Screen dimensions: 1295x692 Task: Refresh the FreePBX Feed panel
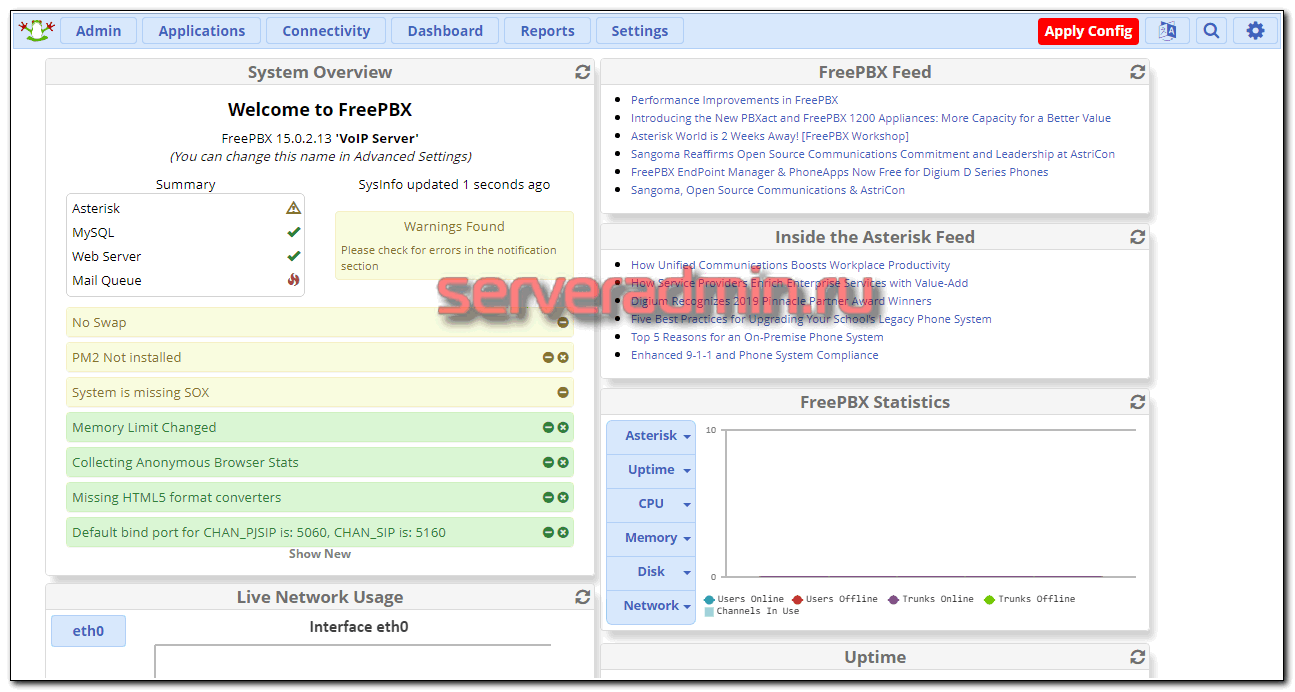pyautogui.click(x=1137, y=72)
